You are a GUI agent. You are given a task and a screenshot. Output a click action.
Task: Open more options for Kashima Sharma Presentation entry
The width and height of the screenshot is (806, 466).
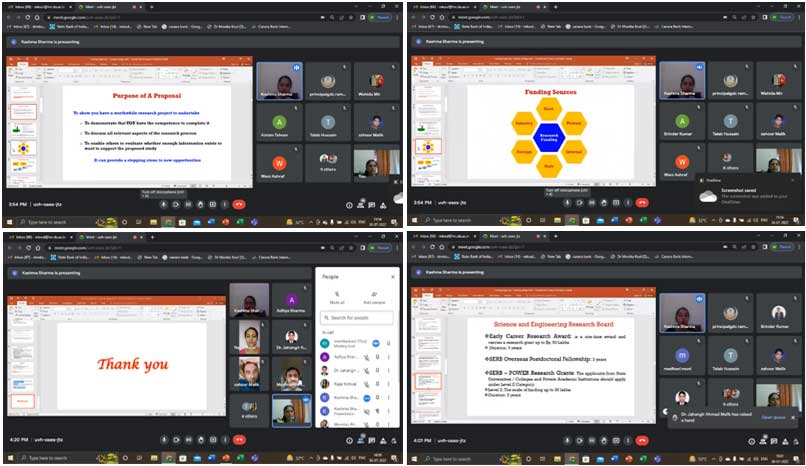[389, 411]
